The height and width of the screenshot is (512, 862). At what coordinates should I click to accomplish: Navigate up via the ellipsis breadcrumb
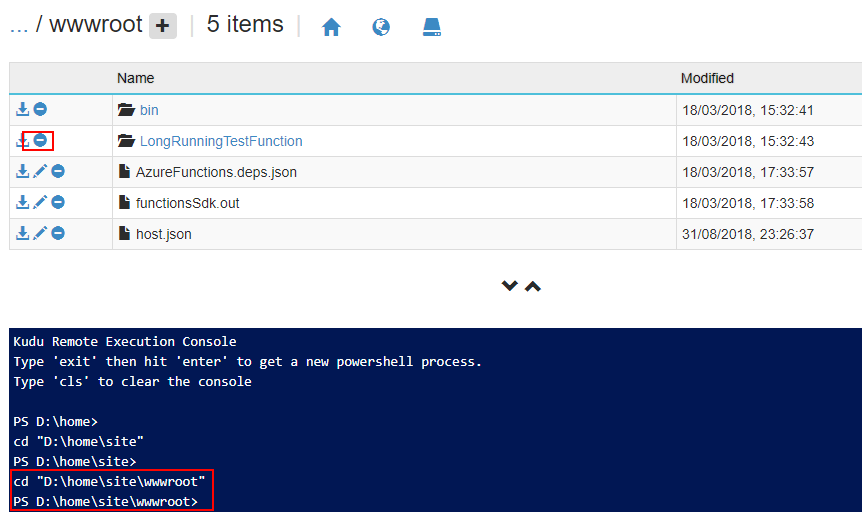click(x=18, y=26)
